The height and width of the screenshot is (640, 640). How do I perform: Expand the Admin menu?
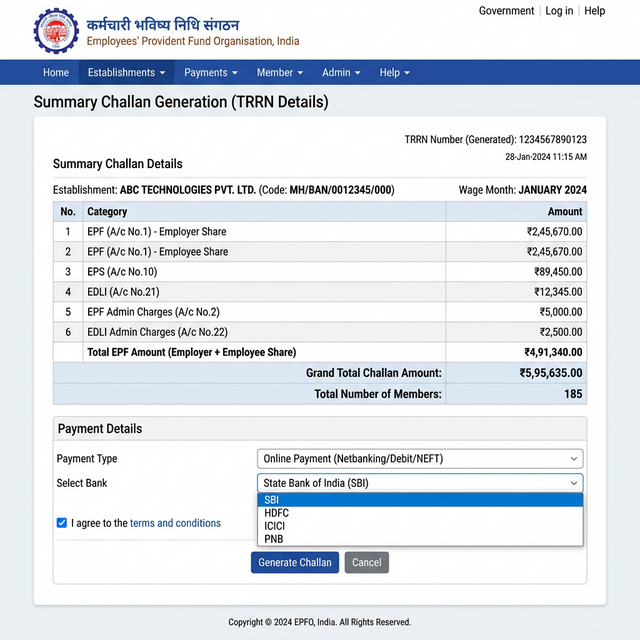tap(341, 73)
